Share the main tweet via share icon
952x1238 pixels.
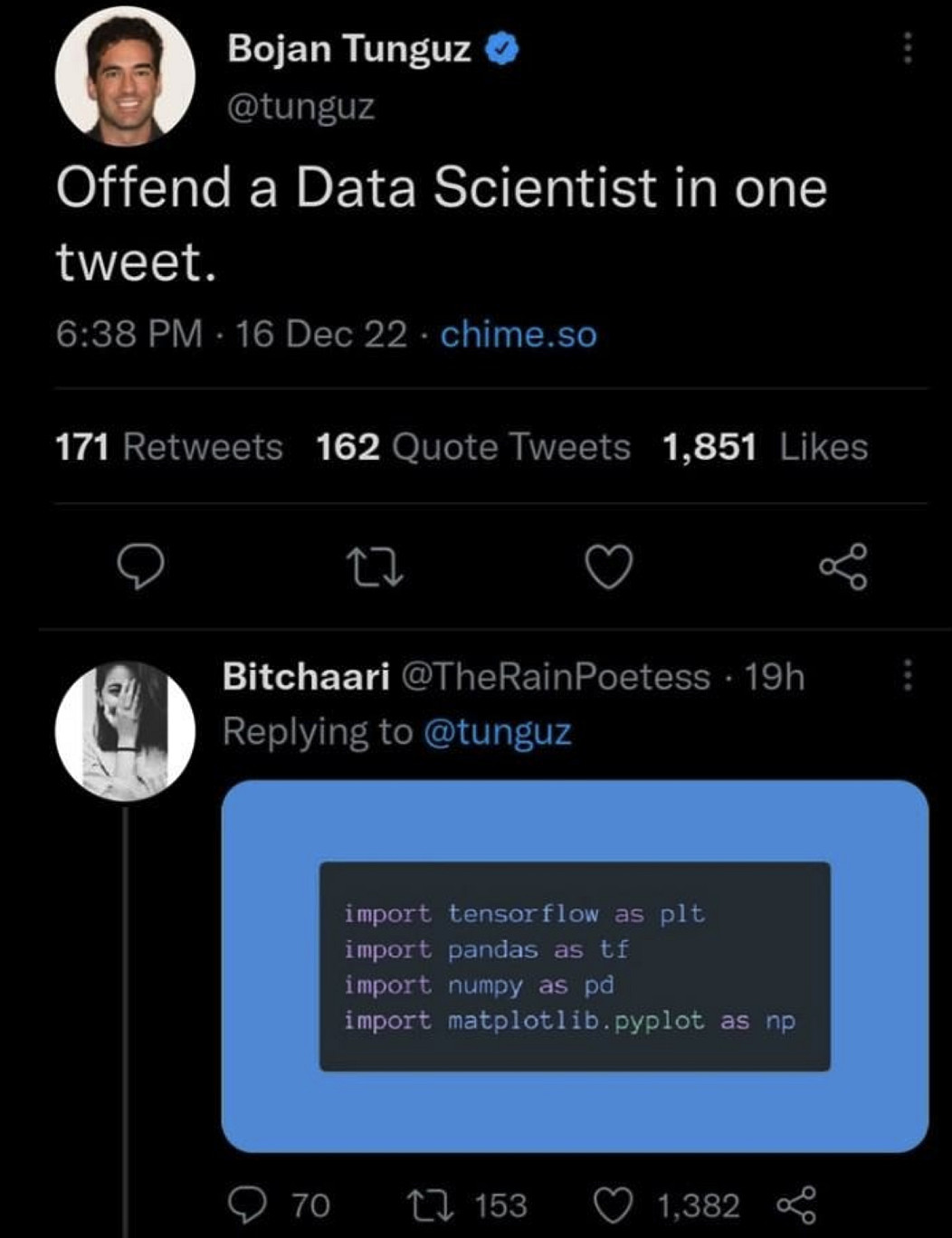click(x=843, y=567)
